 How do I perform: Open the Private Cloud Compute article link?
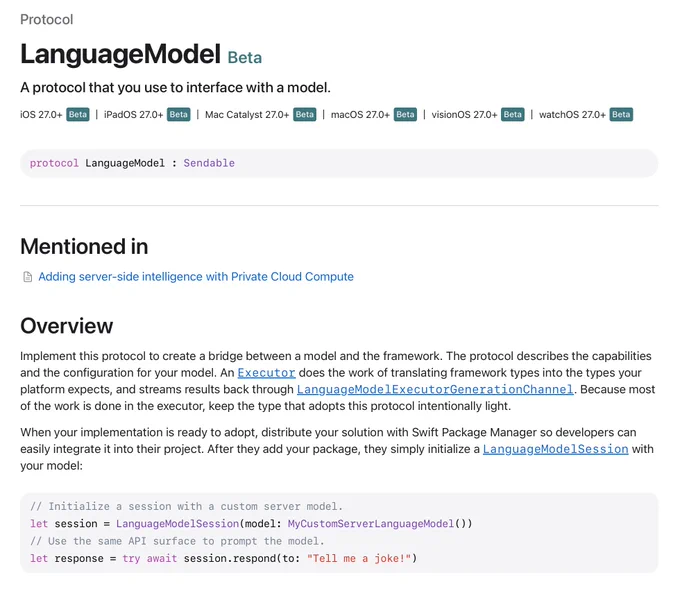pos(196,277)
